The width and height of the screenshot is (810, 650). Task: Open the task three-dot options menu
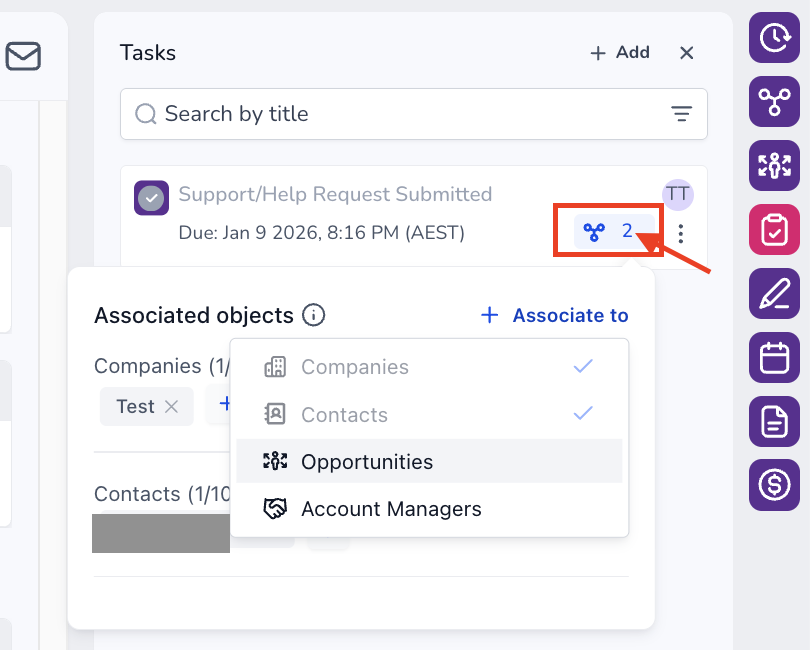coord(681,234)
